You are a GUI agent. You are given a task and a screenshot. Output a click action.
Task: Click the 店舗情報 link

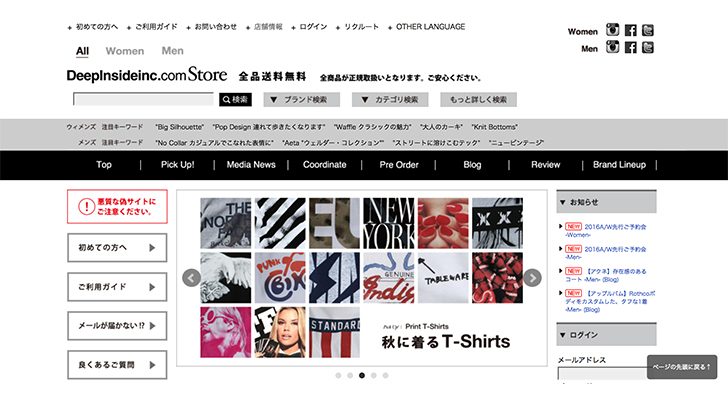click(268, 27)
